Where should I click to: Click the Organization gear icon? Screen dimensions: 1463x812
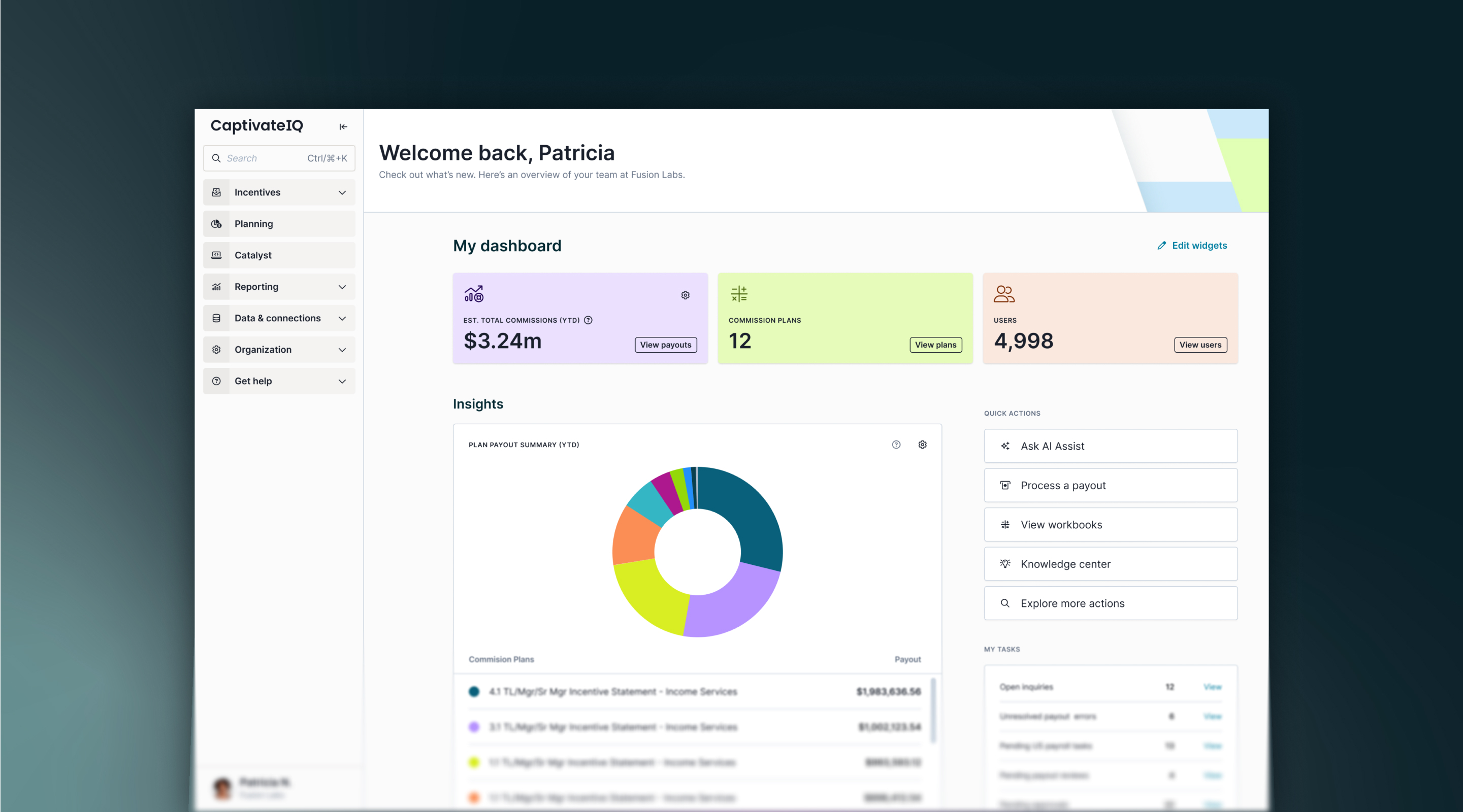(216, 350)
